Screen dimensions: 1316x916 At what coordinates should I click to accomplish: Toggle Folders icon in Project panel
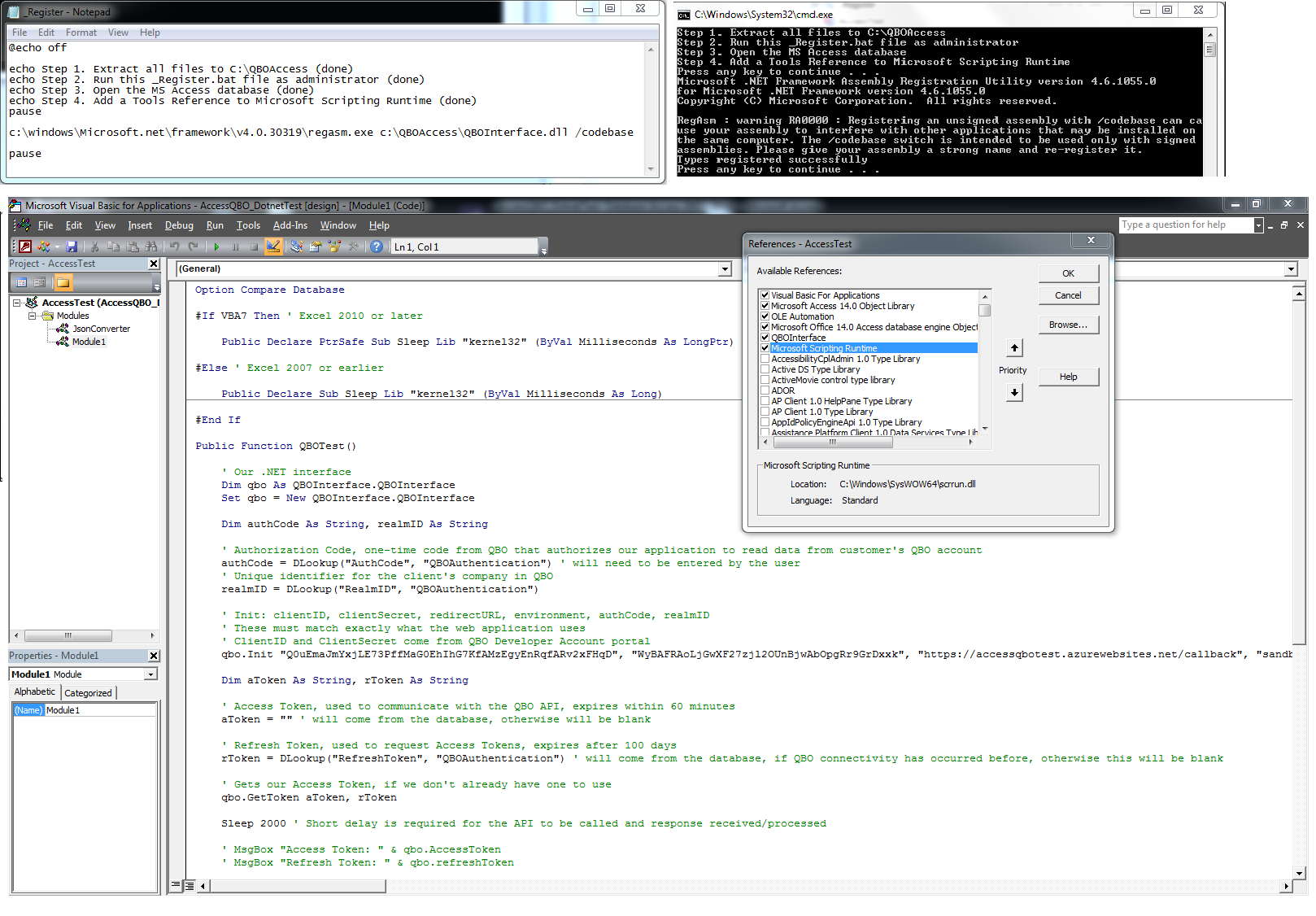pyautogui.click(x=63, y=282)
